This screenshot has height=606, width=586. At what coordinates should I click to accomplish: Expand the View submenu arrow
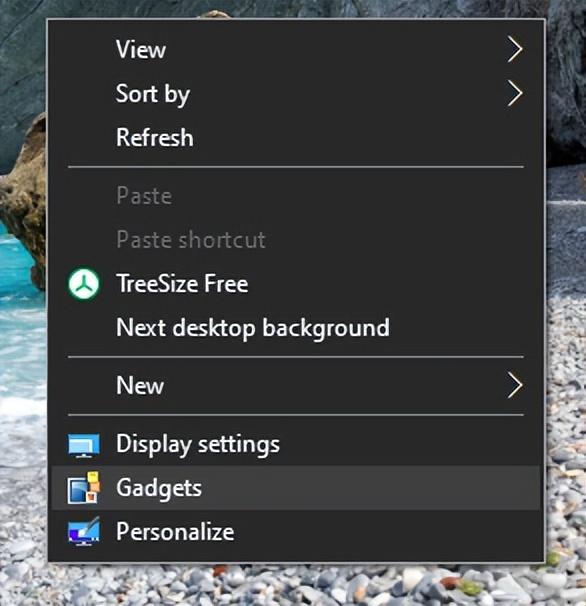click(515, 49)
